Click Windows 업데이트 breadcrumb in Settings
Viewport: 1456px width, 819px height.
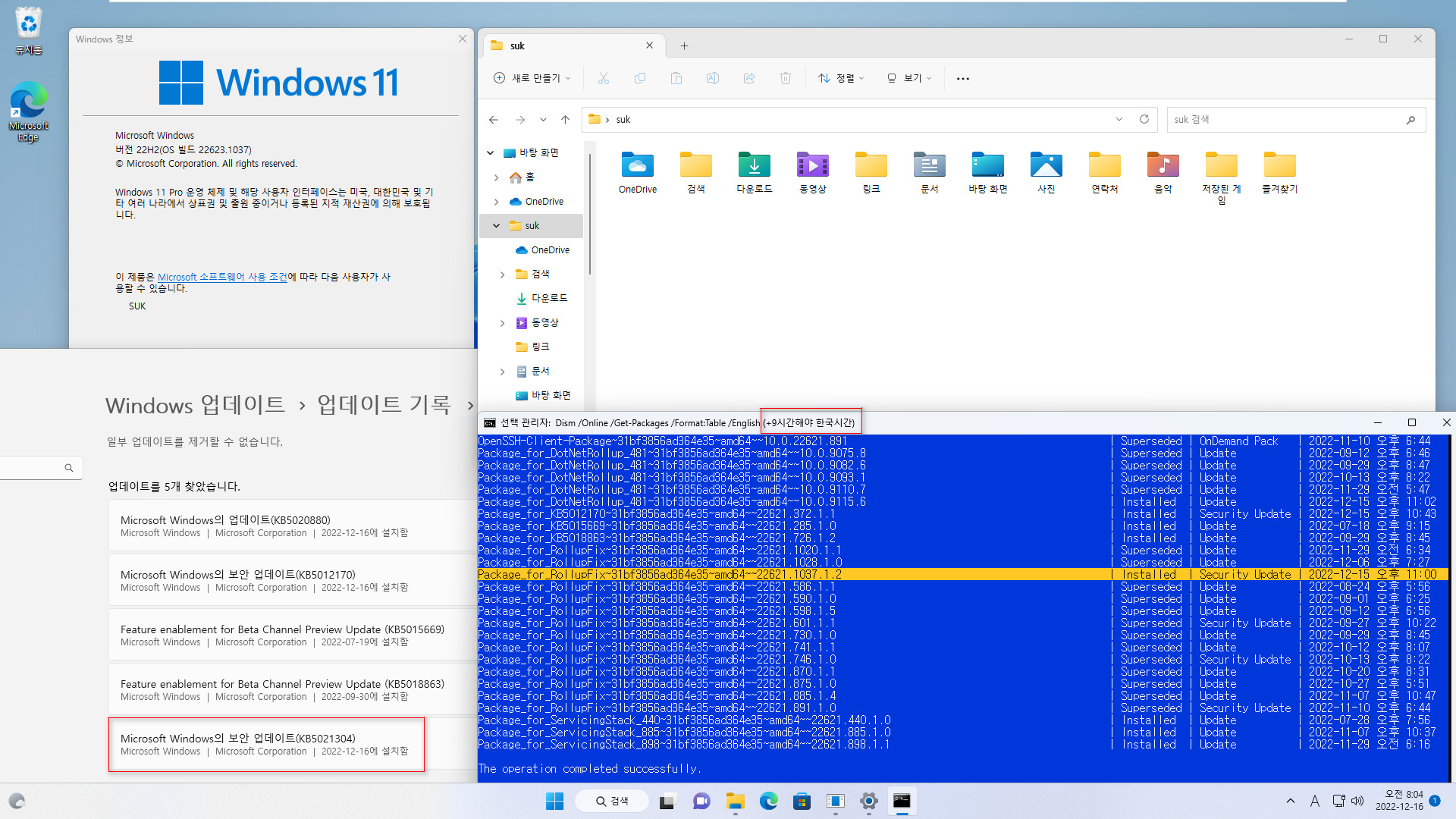(x=195, y=405)
